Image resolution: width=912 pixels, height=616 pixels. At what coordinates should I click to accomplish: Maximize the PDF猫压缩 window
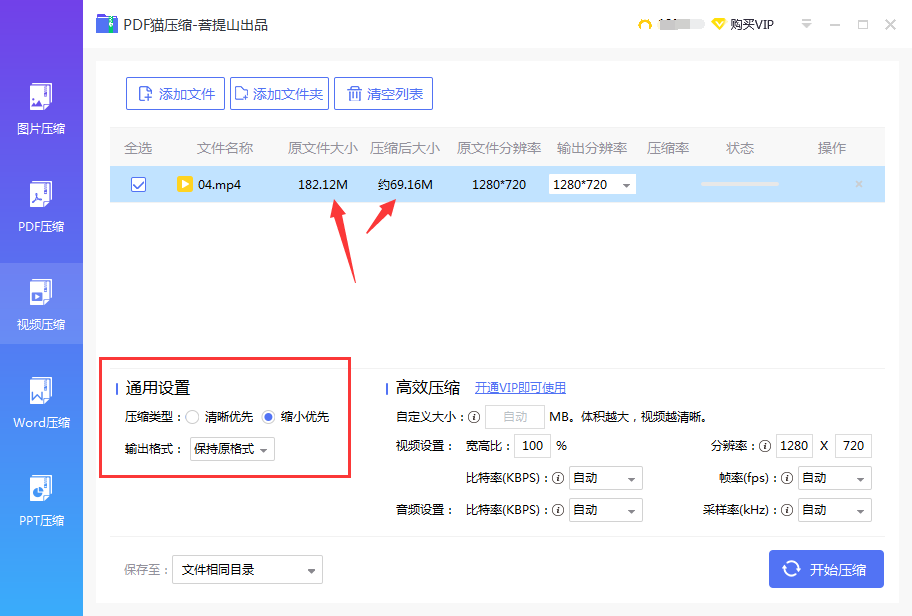(x=863, y=24)
